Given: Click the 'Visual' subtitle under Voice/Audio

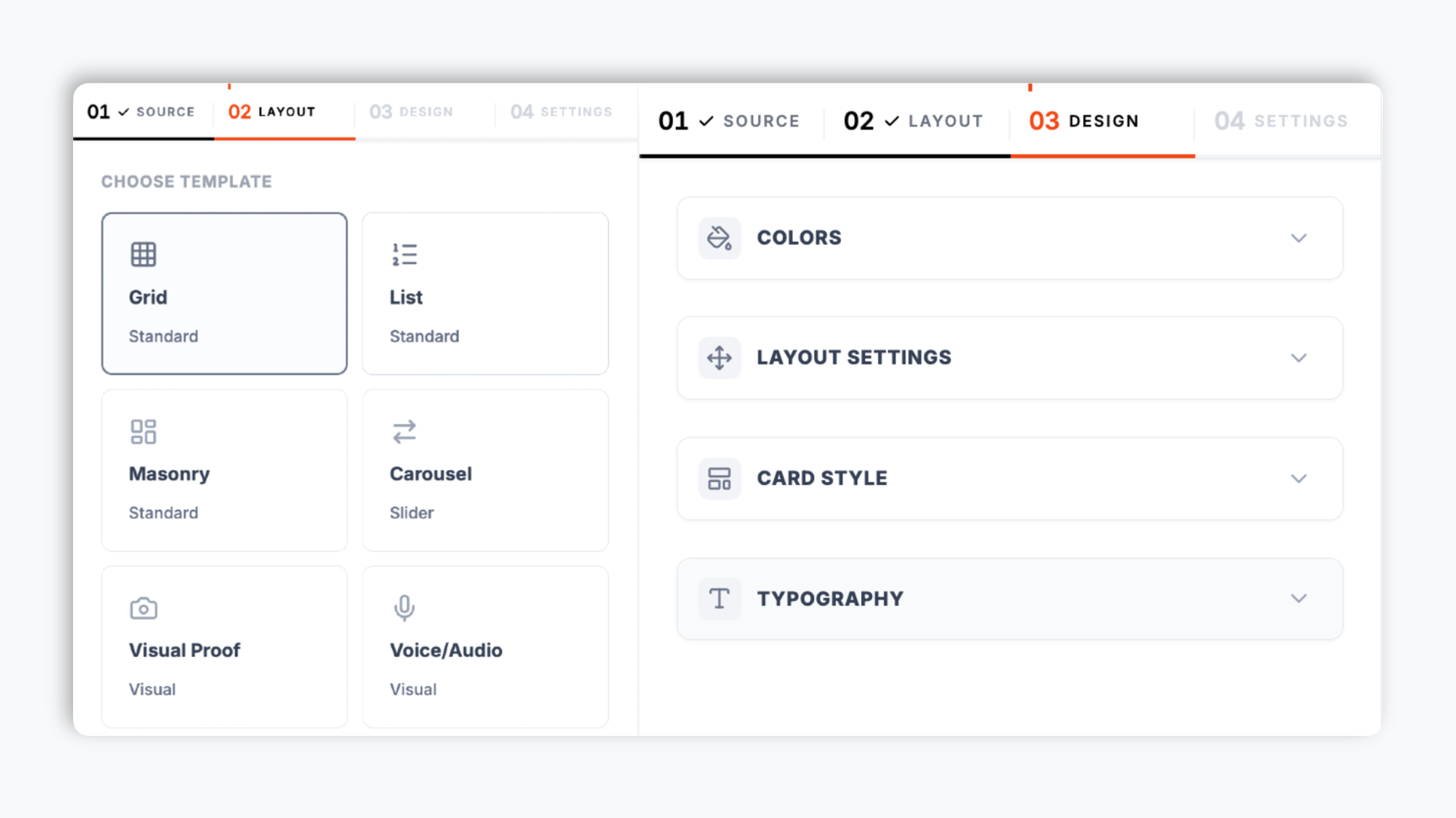Looking at the screenshot, I should click(x=413, y=690).
